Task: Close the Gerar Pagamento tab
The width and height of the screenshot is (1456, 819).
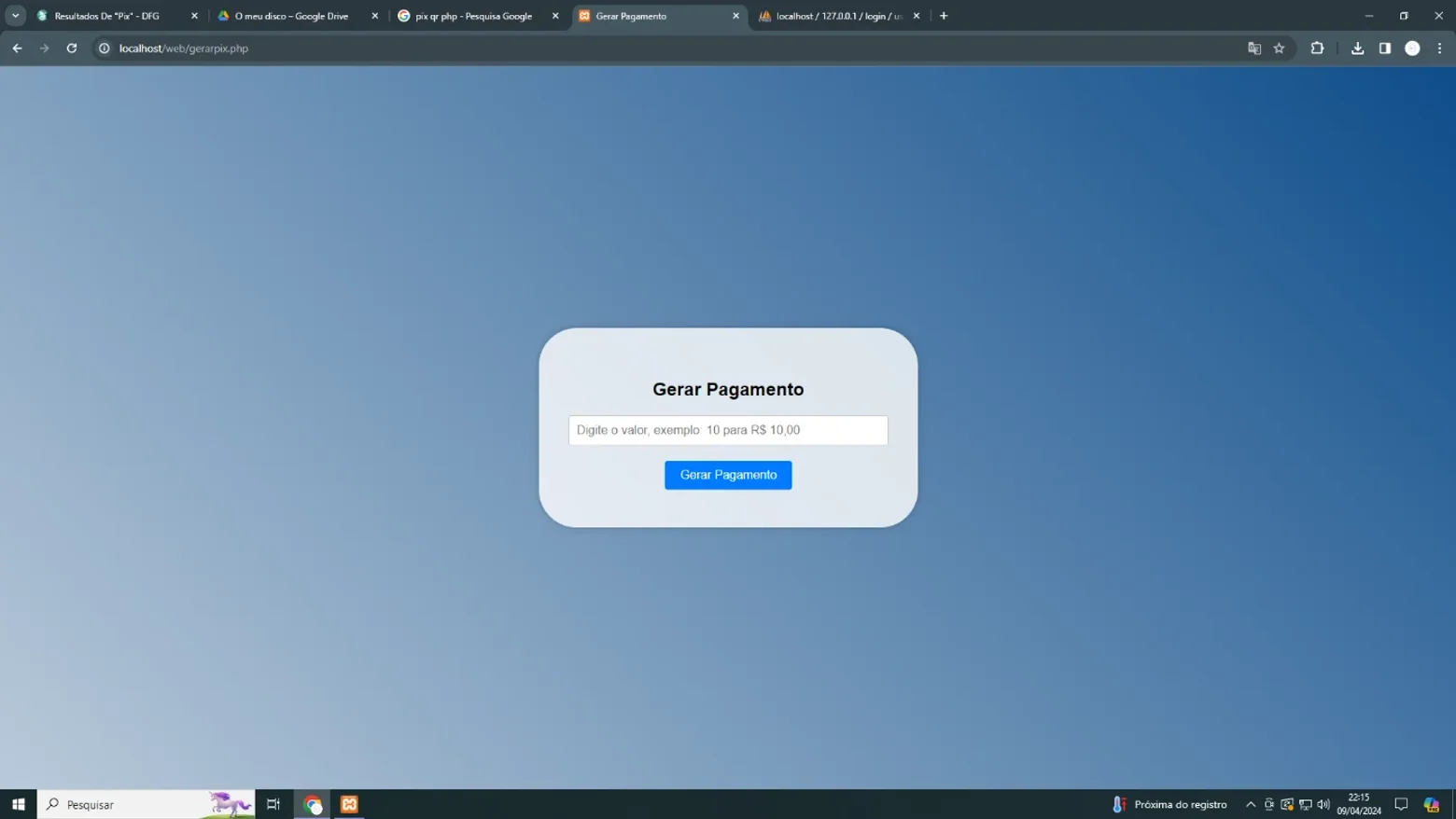Action: click(735, 16)
